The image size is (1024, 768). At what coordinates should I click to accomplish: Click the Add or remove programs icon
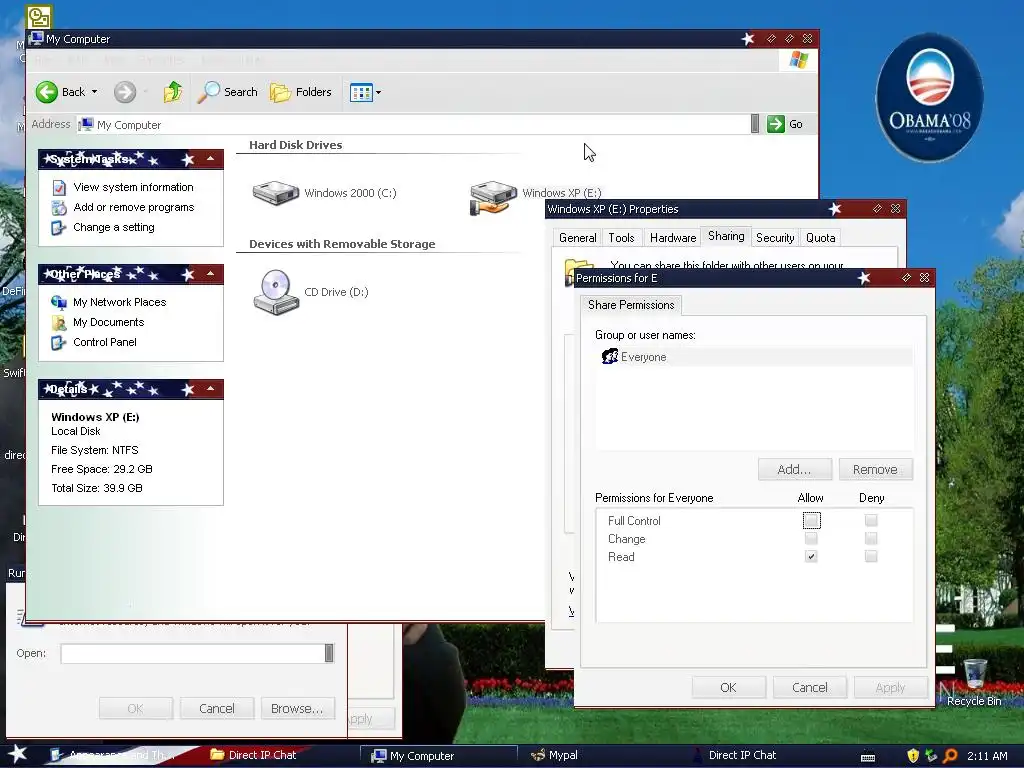(59, 208)
